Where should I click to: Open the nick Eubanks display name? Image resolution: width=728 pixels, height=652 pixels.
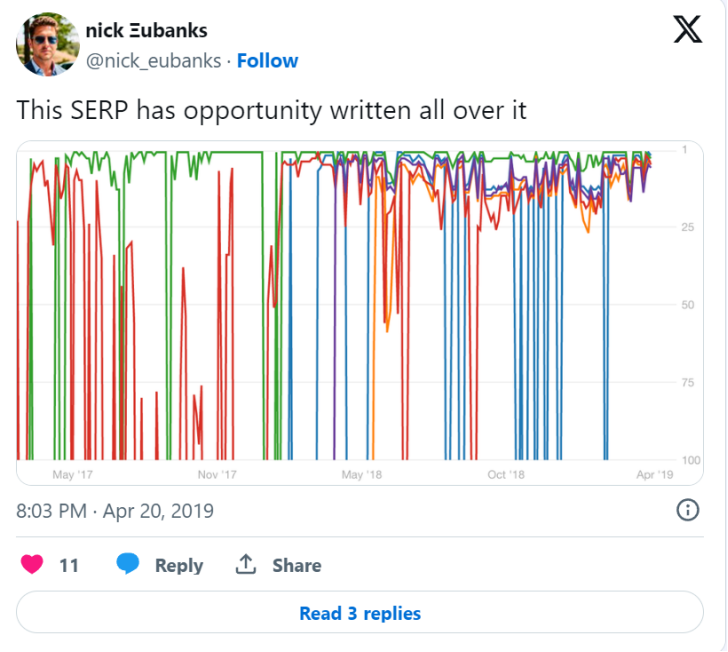coord(147,31)
